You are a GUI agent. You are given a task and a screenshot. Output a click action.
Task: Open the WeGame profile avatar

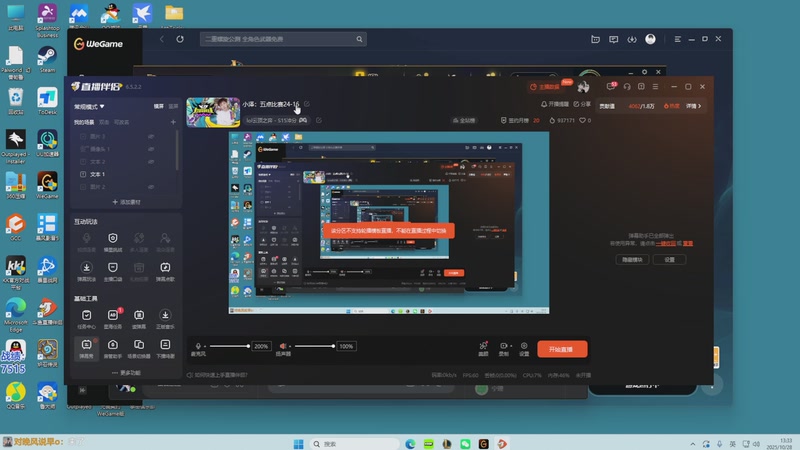click(650, 39)
